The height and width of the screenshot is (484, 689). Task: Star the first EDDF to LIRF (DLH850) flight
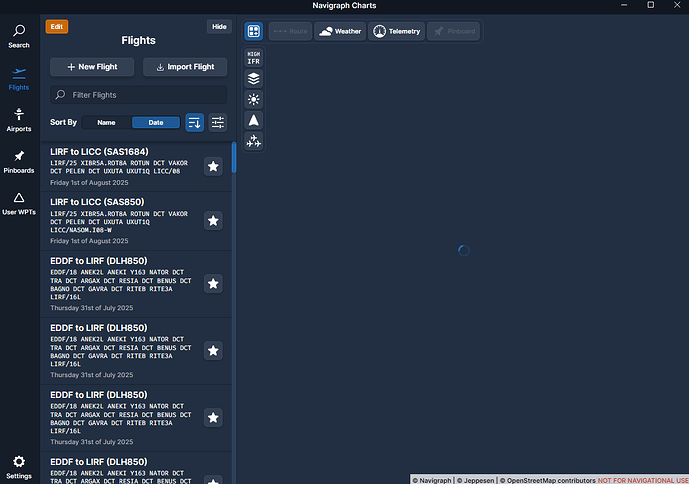tap(213, 284)
